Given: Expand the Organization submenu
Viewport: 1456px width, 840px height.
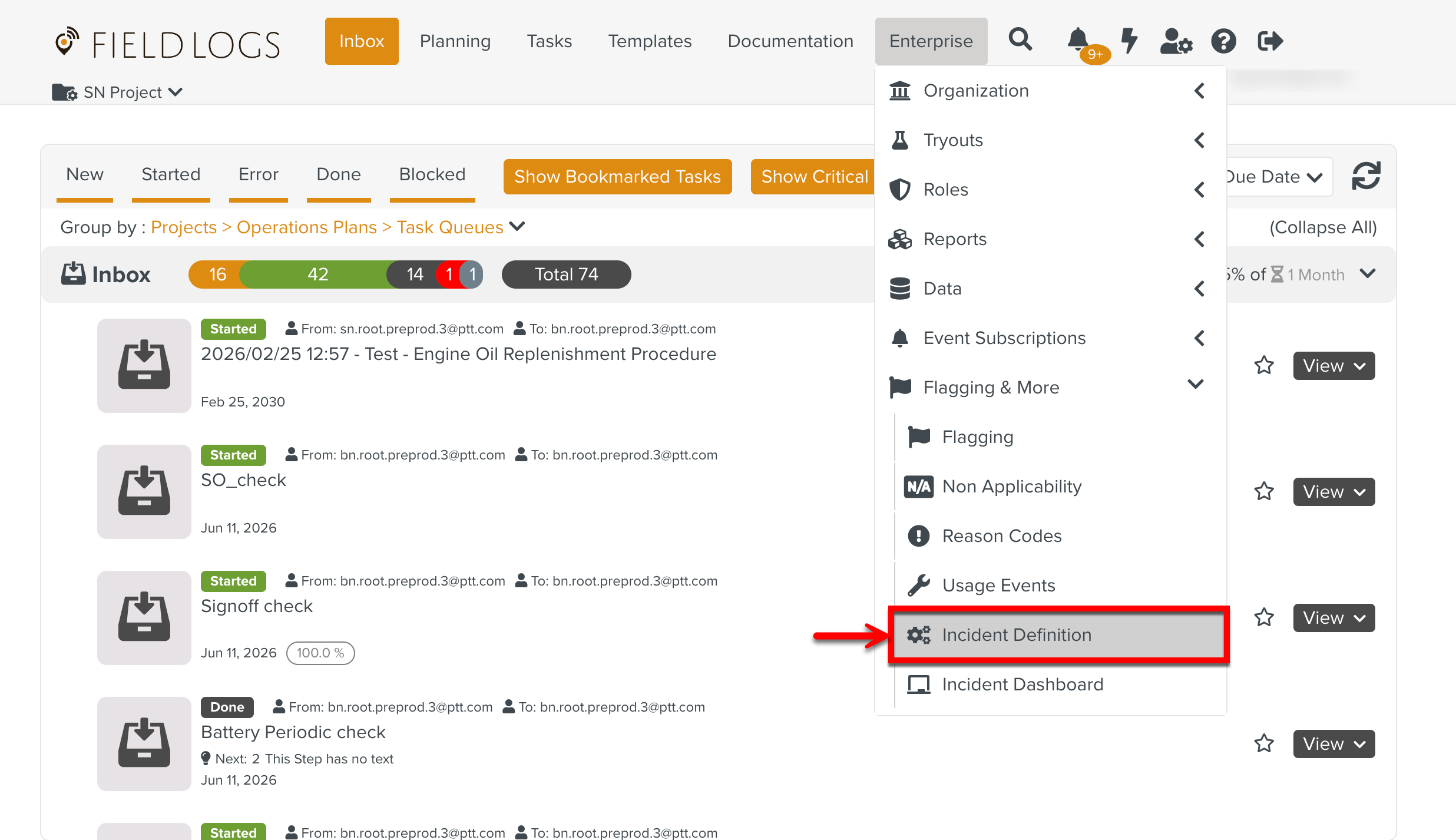Looking at the screenshot, I should tap(1051, 90).
